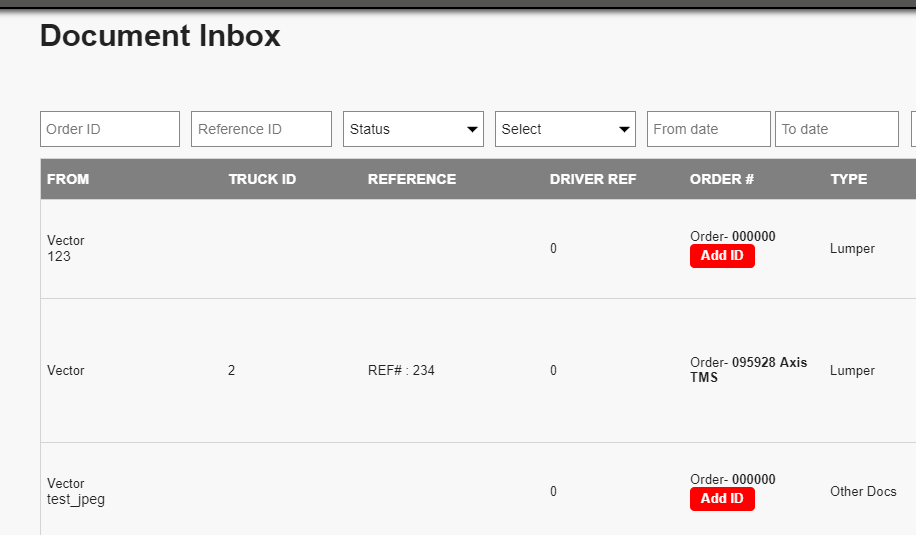916x535 pixels.
Task: Click the Status dropdown arrow
Action: [x=472, y=130]
